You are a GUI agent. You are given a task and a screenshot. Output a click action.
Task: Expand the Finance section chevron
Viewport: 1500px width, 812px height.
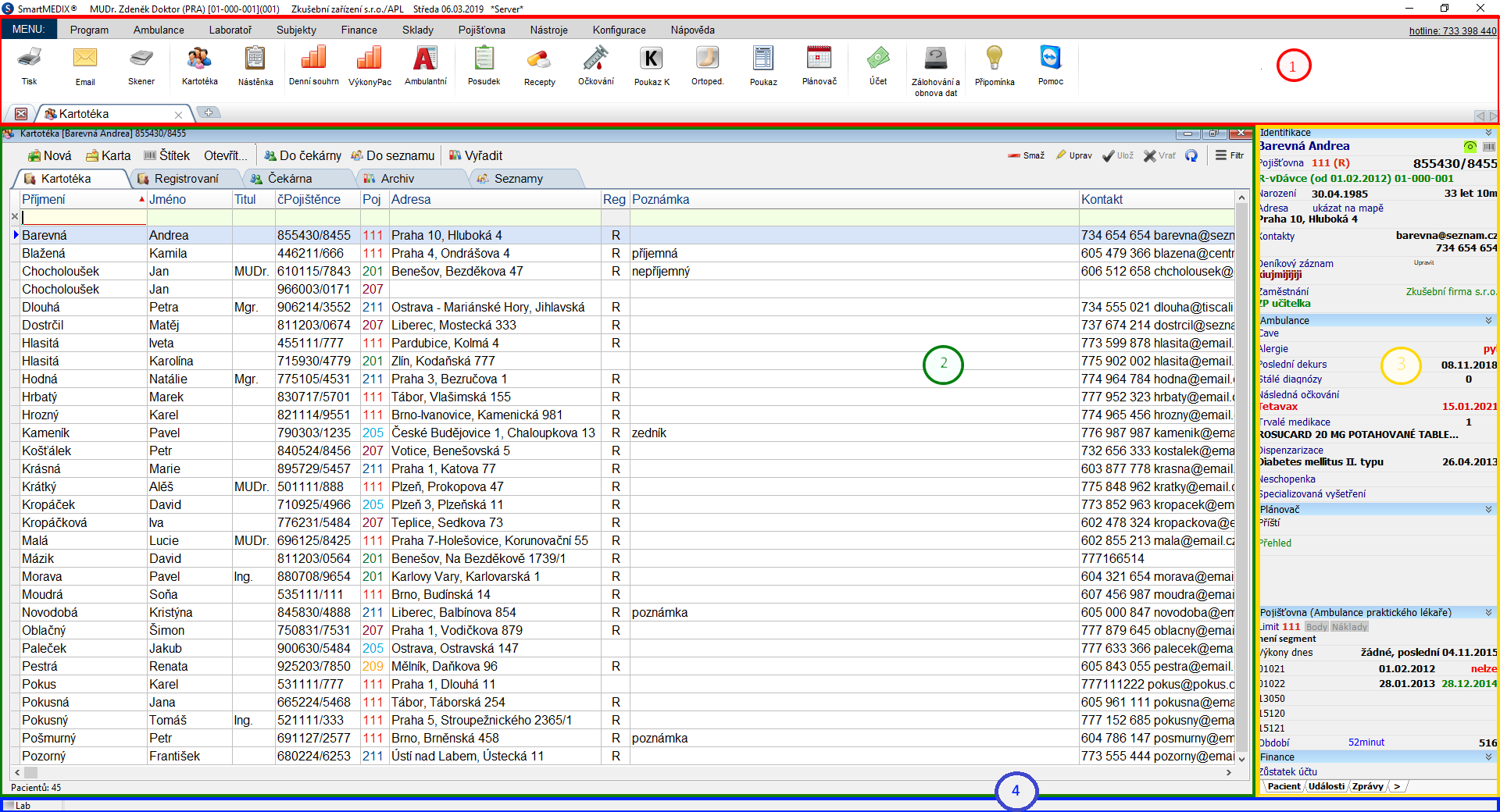tap(1488, 757)
